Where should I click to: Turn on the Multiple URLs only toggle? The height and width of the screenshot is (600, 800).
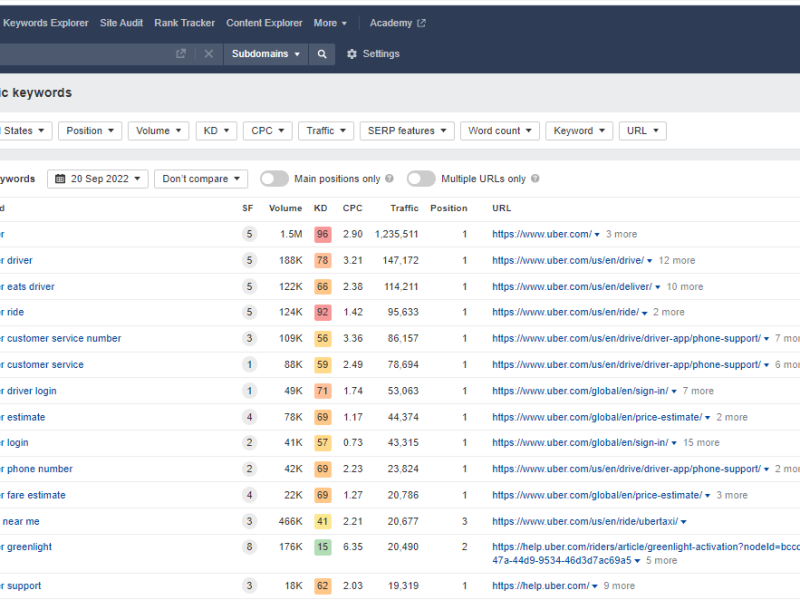click(x=421, y=179)
